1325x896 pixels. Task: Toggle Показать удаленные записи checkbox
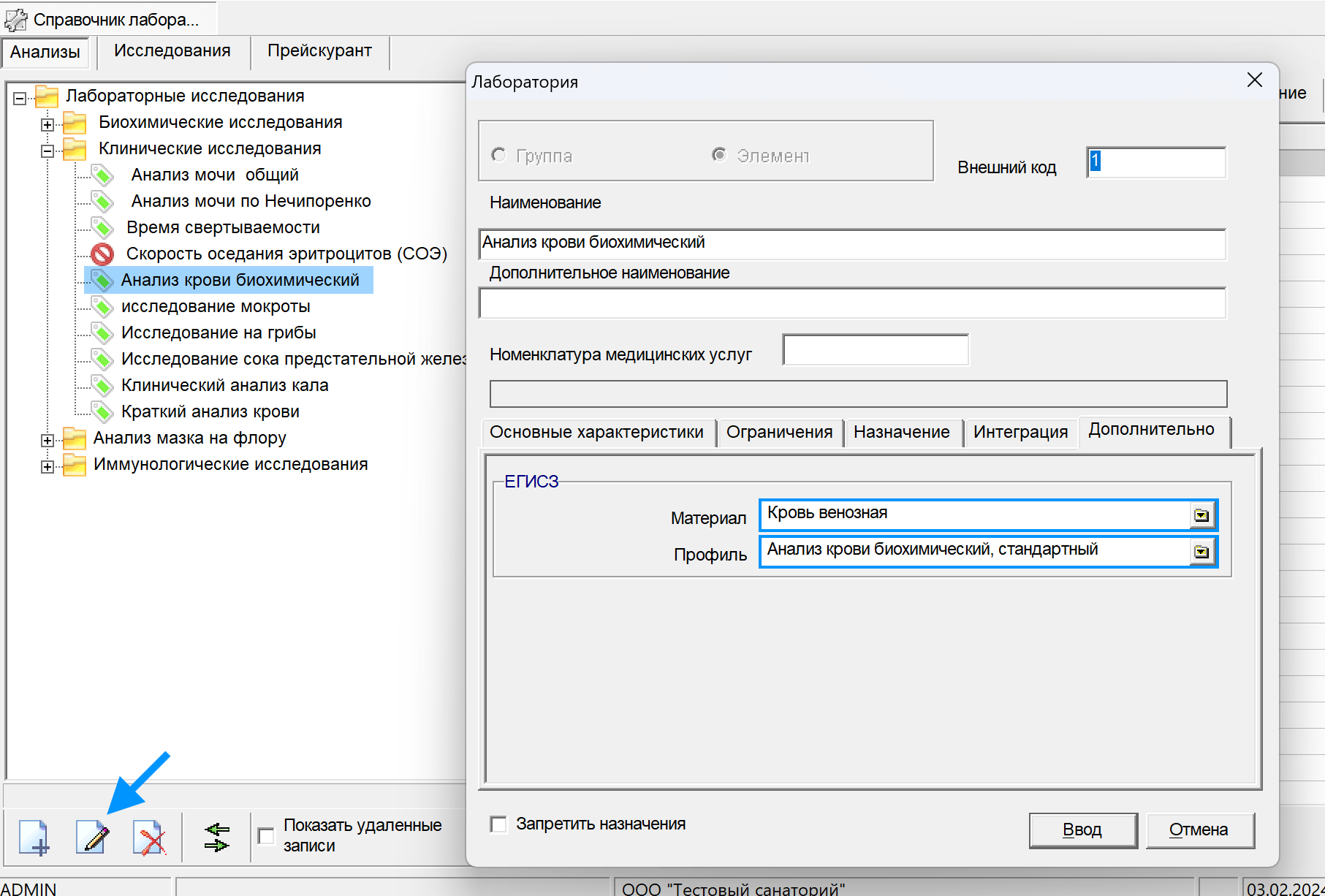click(x=267, y=835)
